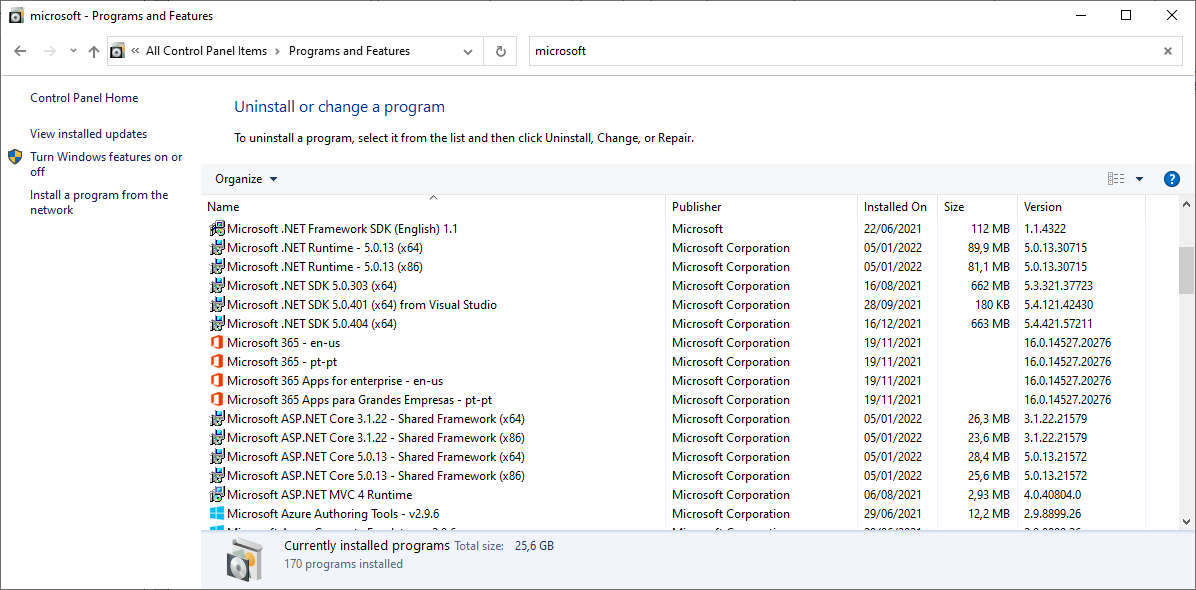Click Office icon of 365 Apps para Grandes Empresas
Viewport: 1196px width, 590px height.
pos(217,399)
